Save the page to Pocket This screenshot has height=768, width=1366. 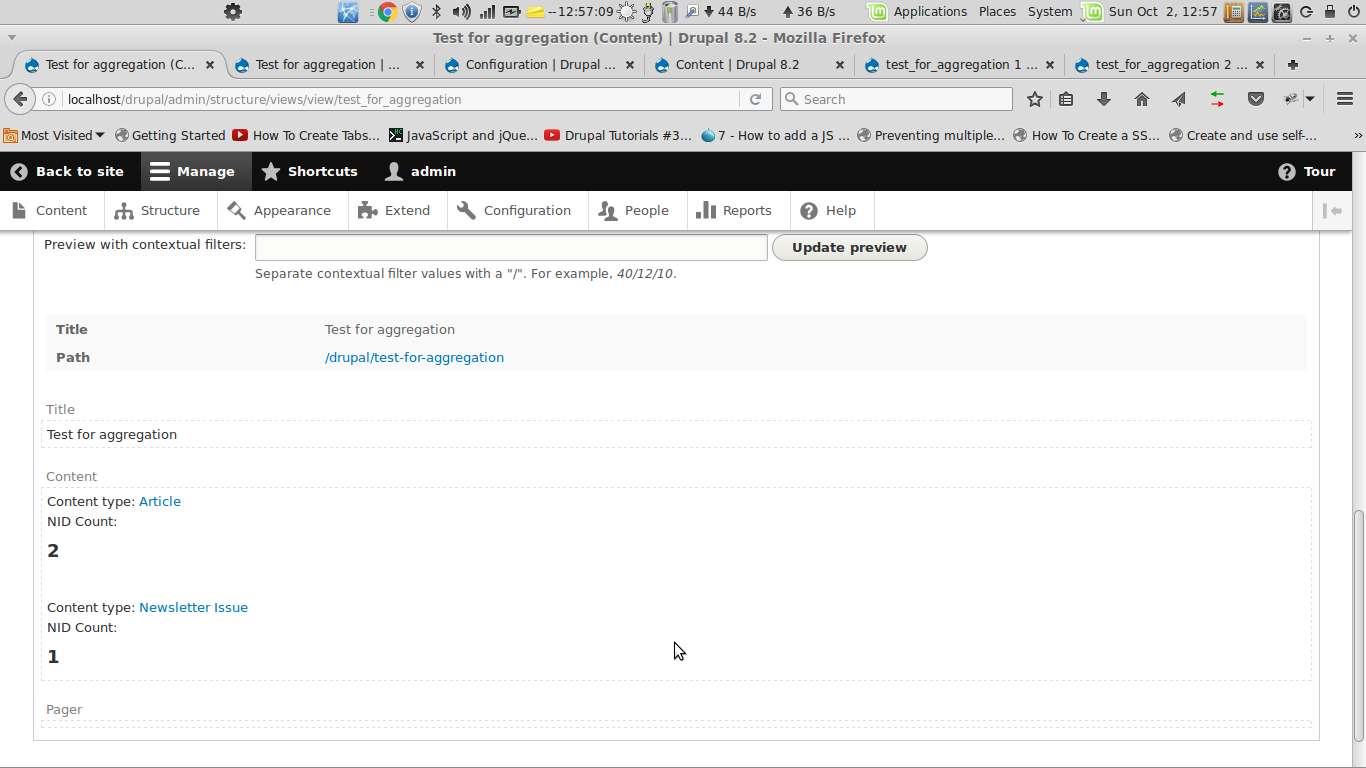pyautogui.click(x=1255, y=99)
